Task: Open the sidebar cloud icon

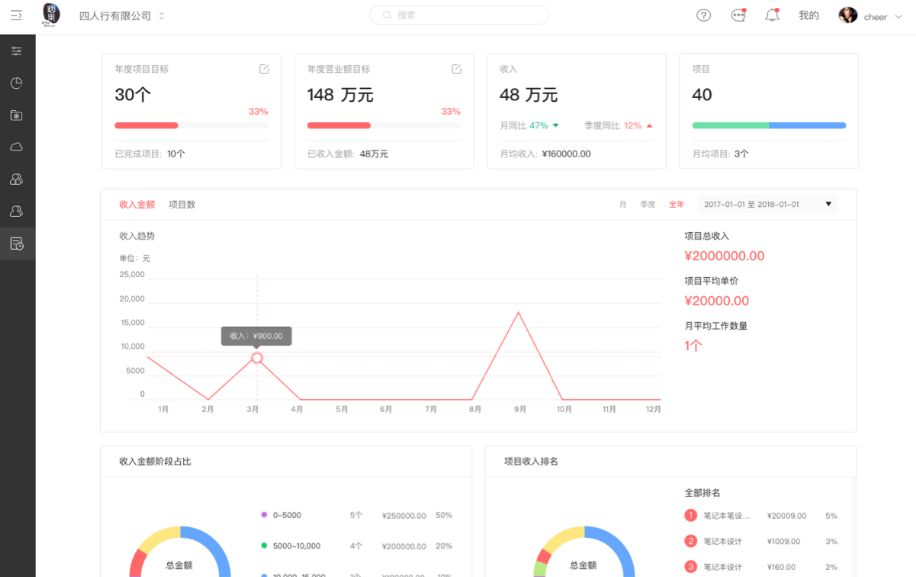Action: [16, 147]
